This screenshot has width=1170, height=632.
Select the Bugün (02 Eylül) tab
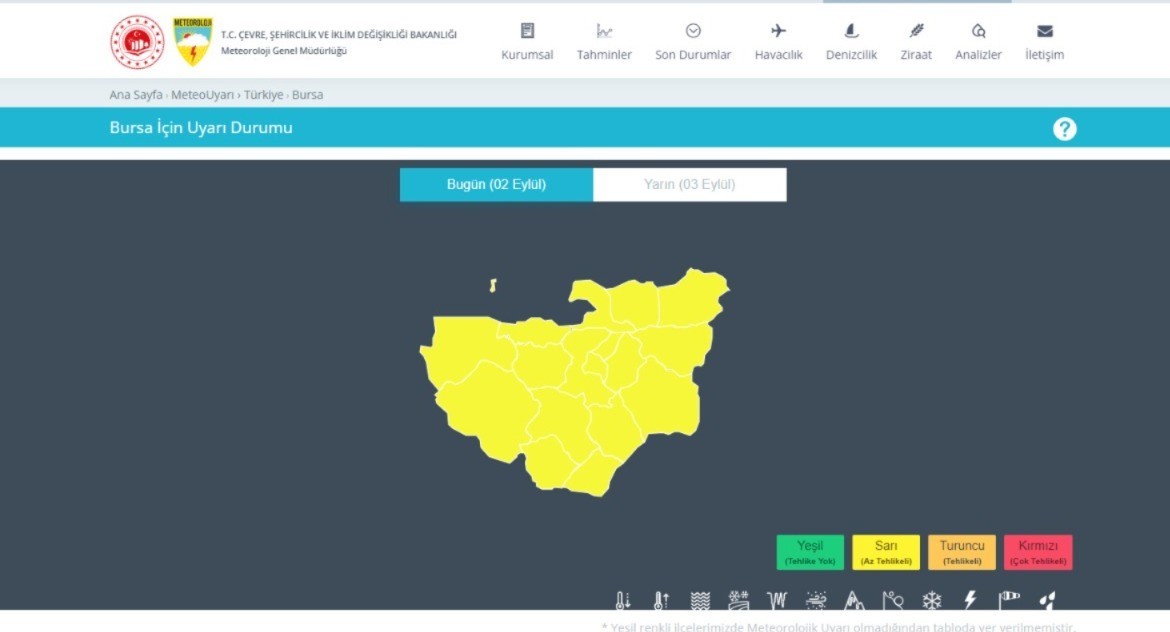coord(496,185)
